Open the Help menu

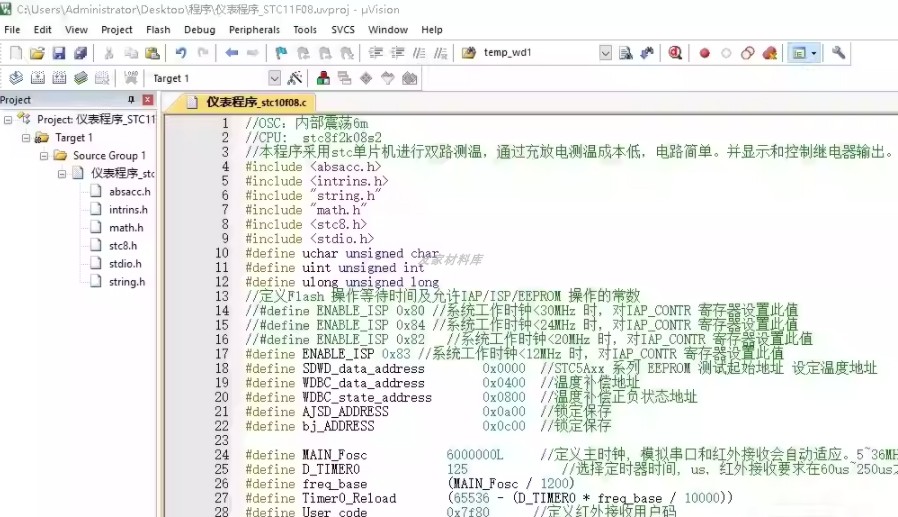(x=432, y=30)
